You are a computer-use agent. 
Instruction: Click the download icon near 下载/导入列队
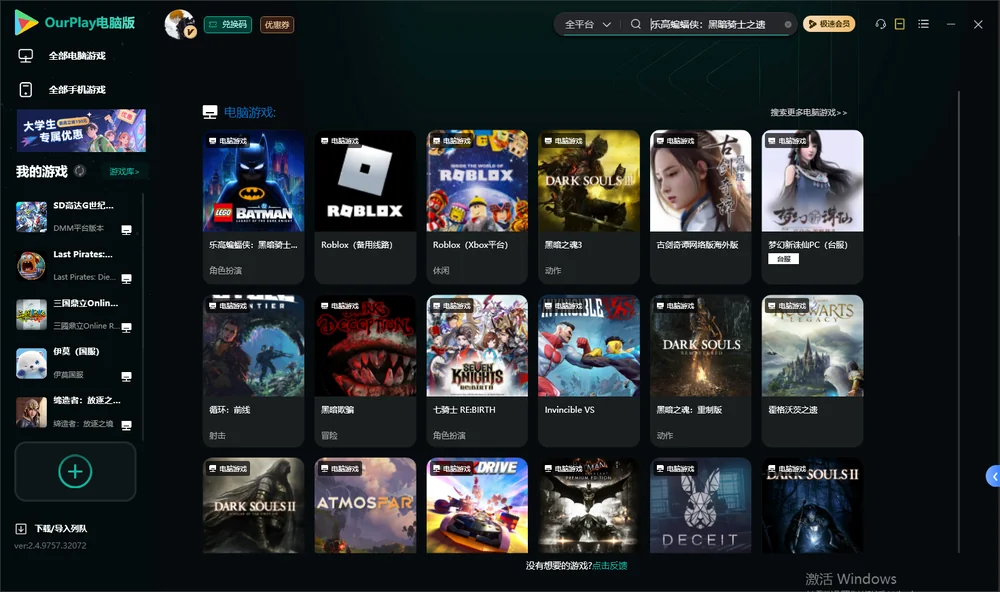[x=21, y=528]
